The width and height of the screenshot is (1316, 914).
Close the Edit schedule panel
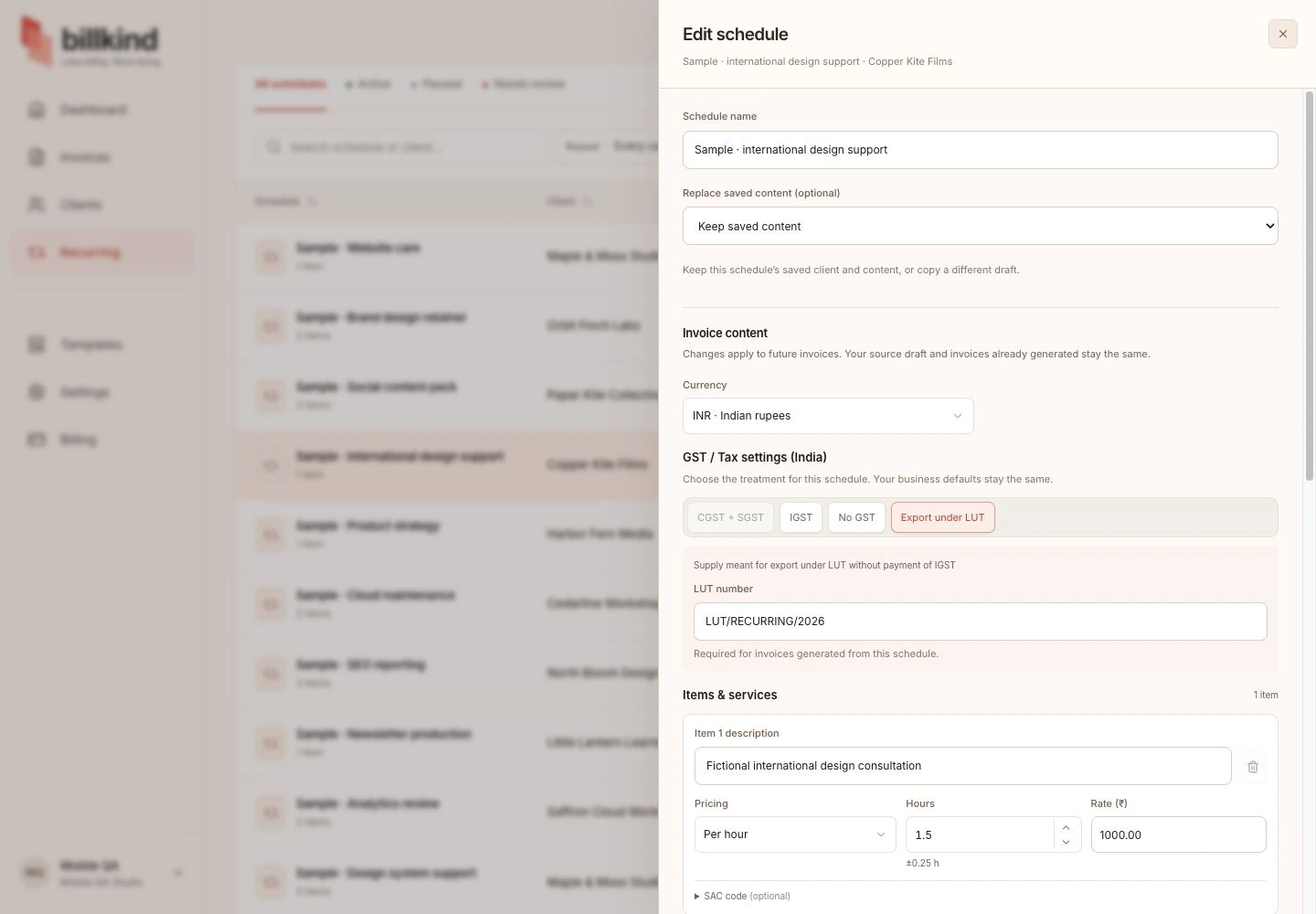(x=1282, y=34)
